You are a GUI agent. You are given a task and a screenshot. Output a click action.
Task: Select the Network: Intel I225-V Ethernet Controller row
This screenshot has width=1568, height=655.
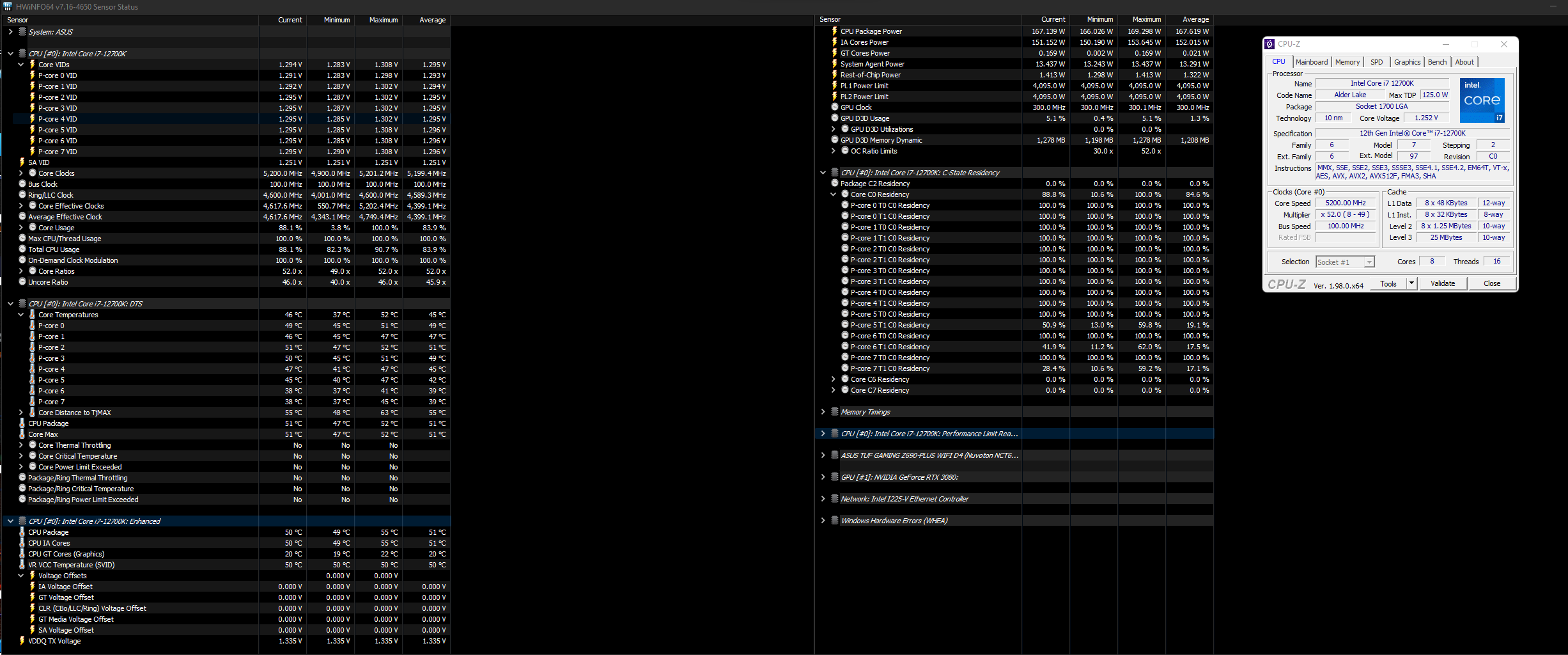pos(1016,499)
